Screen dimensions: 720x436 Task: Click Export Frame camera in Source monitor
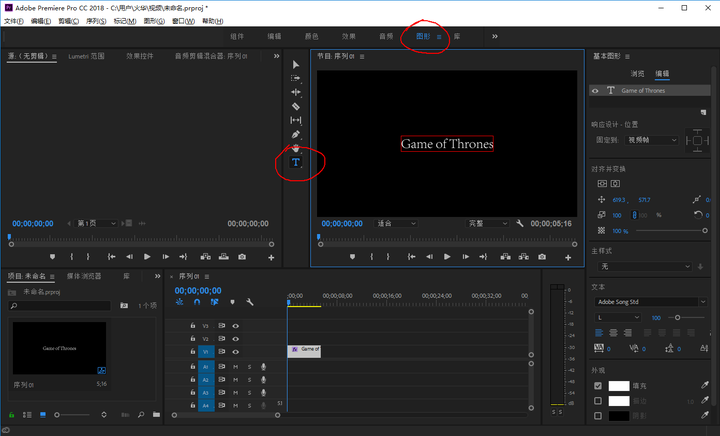click(242, 257)
